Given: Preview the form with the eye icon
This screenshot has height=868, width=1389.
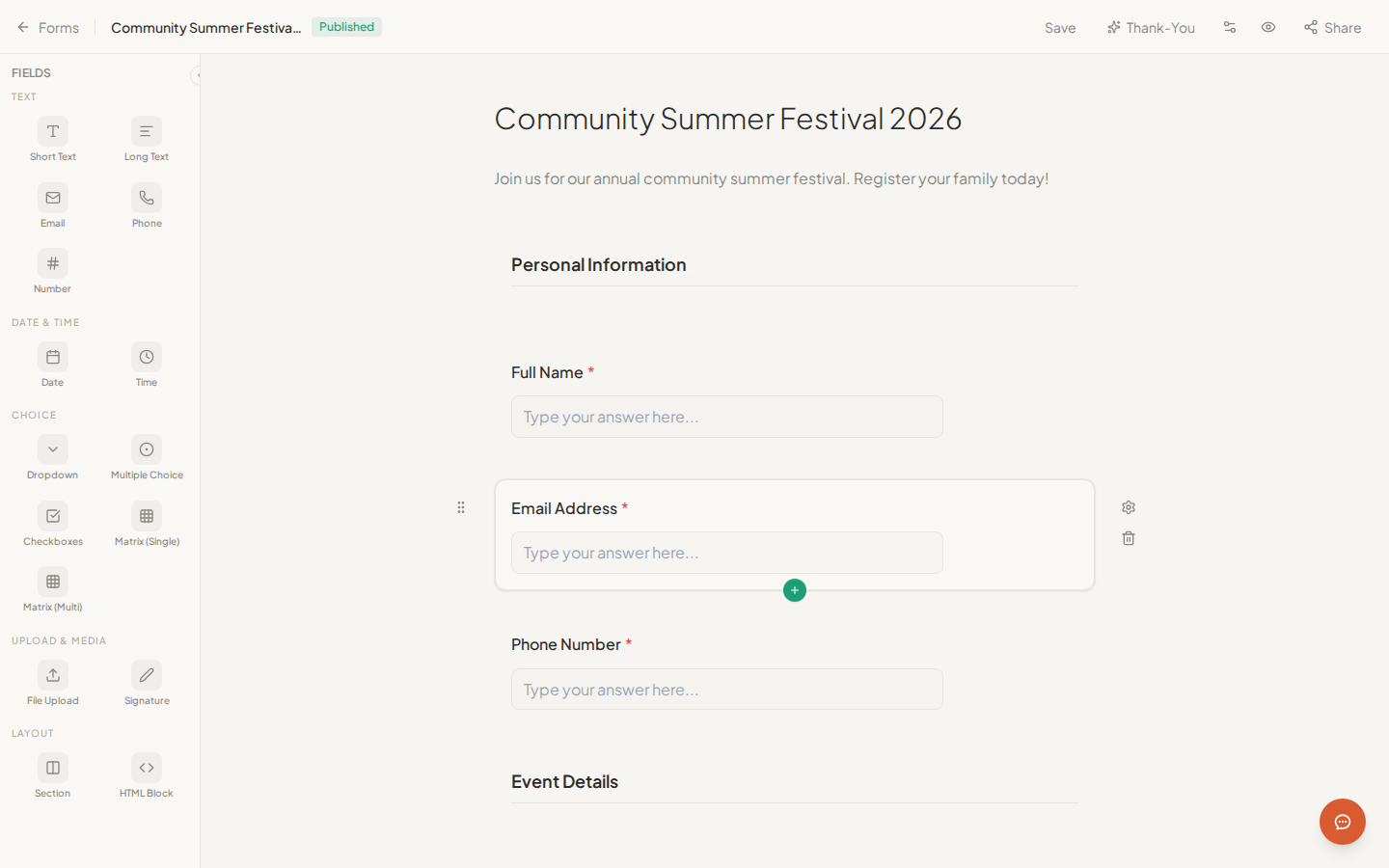Looking at the screenshot, I should (1267, 27).
